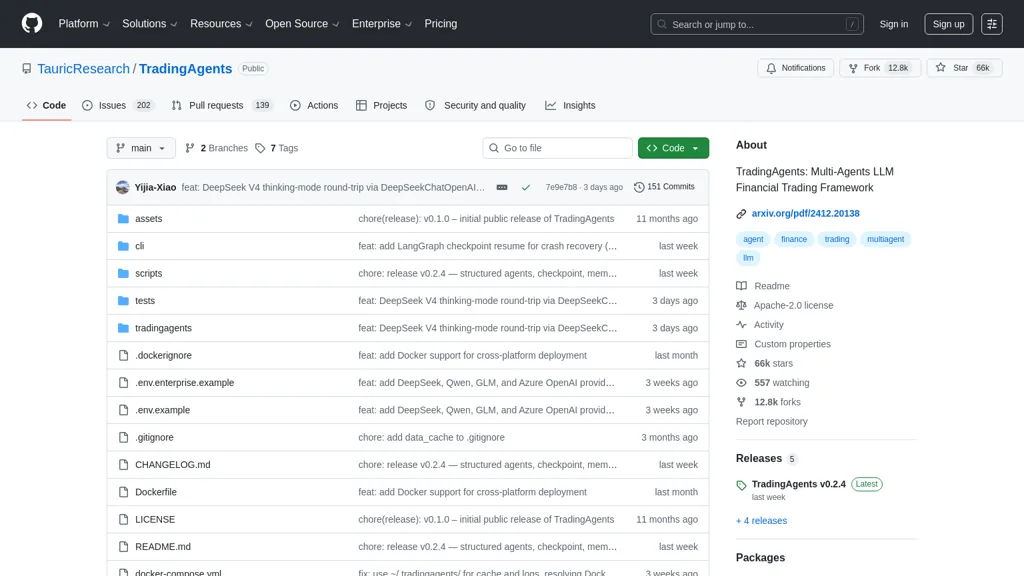Switch to the Actions tab
1024x576 pixels.
point(314,105)
